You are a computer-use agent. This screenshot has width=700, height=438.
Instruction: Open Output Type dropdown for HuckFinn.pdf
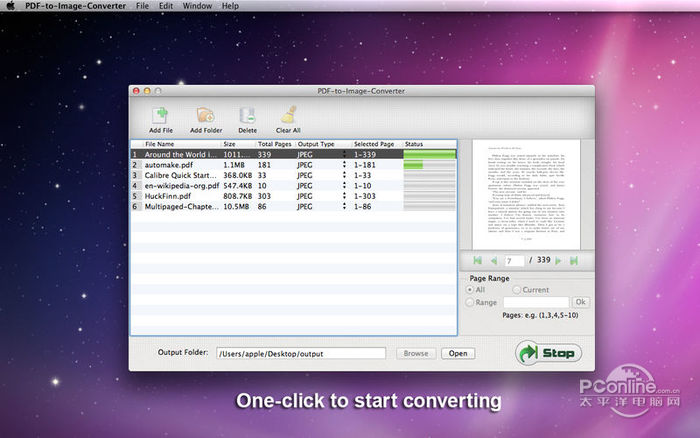click(x=345, y=195)
